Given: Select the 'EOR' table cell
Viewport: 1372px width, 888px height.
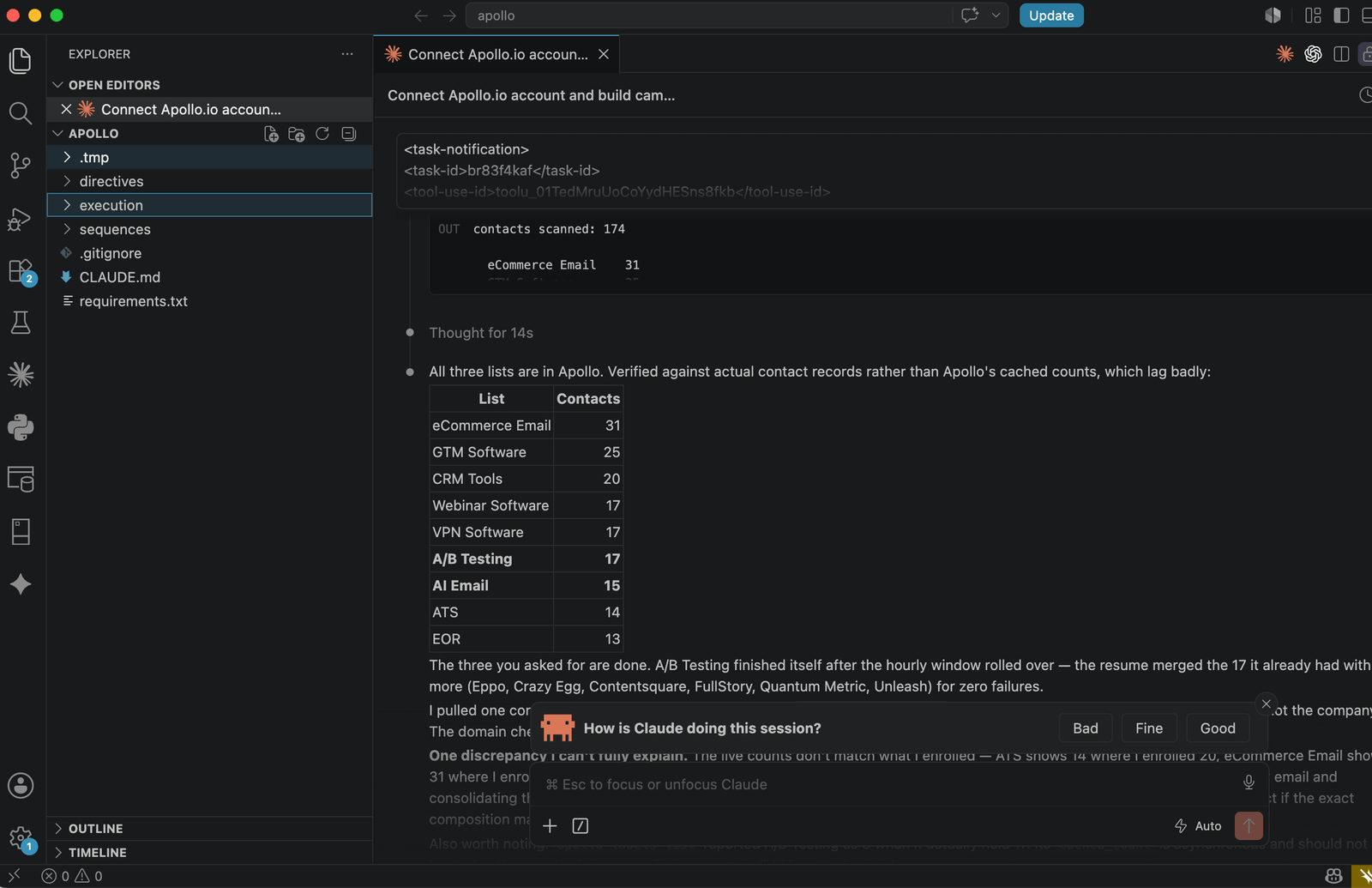Looking at the screenshot, I should [491, 639].
